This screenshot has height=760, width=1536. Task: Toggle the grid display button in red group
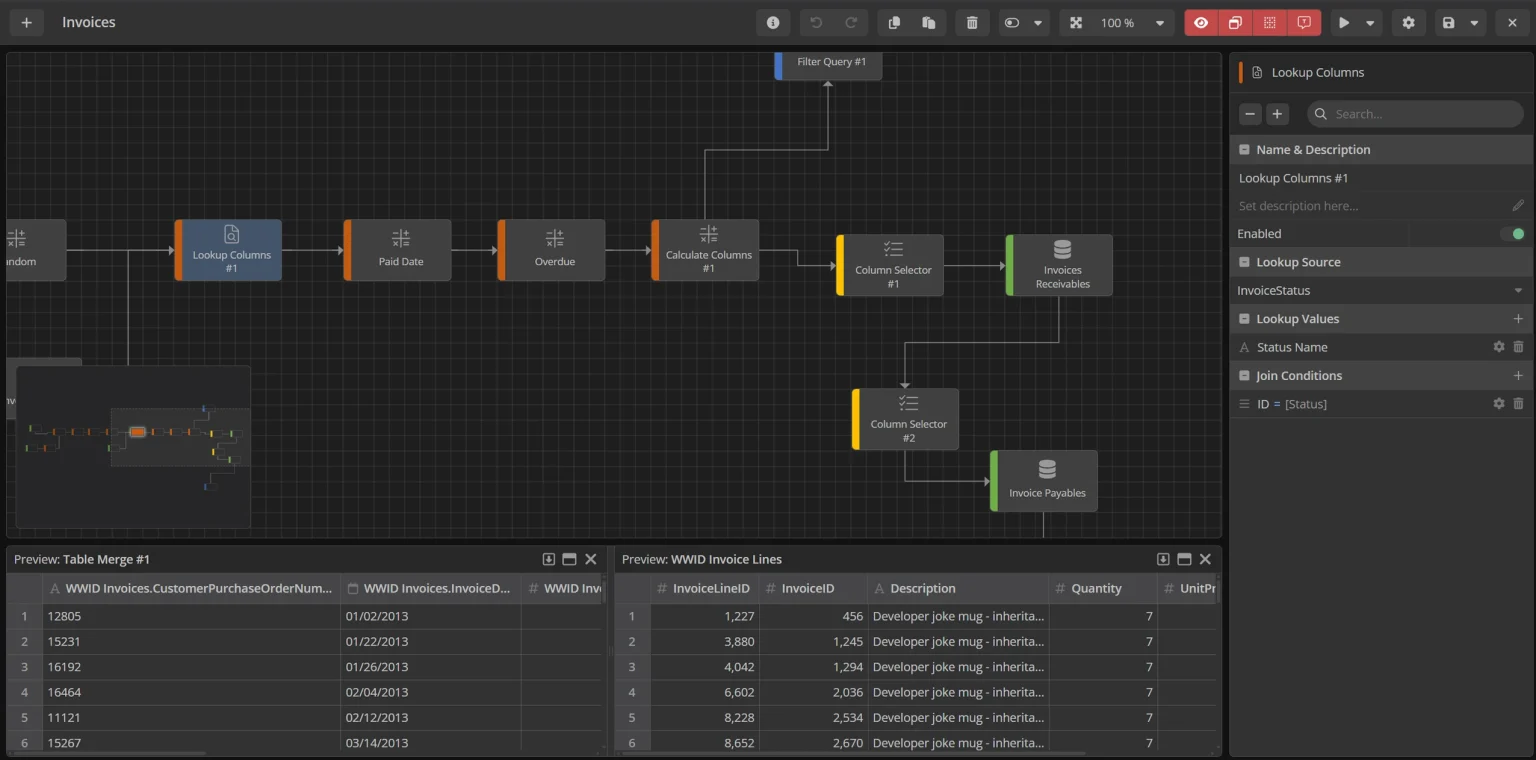[x=1270, y=23]
